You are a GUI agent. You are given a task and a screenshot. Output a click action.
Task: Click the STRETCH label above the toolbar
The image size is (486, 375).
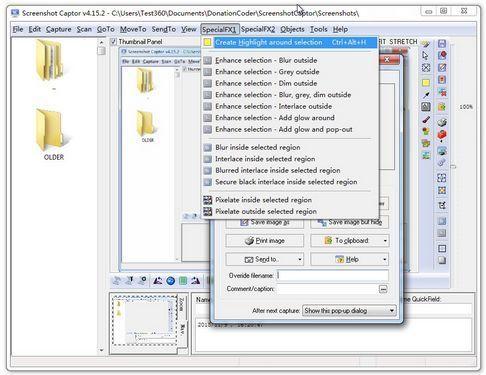click(403, 42)
